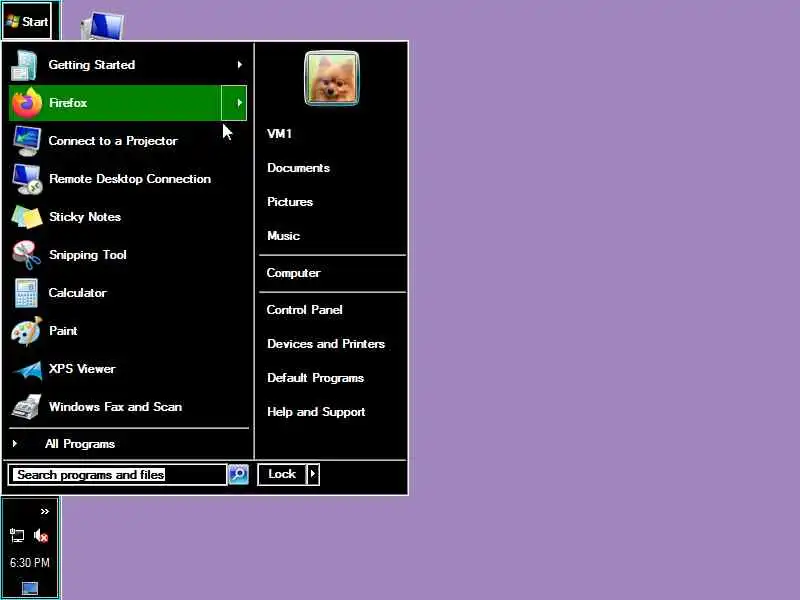This screenshot has height=600, width=800.
Task: Click the Remote Desktop Connection icon
Action: tap(27, 179)
